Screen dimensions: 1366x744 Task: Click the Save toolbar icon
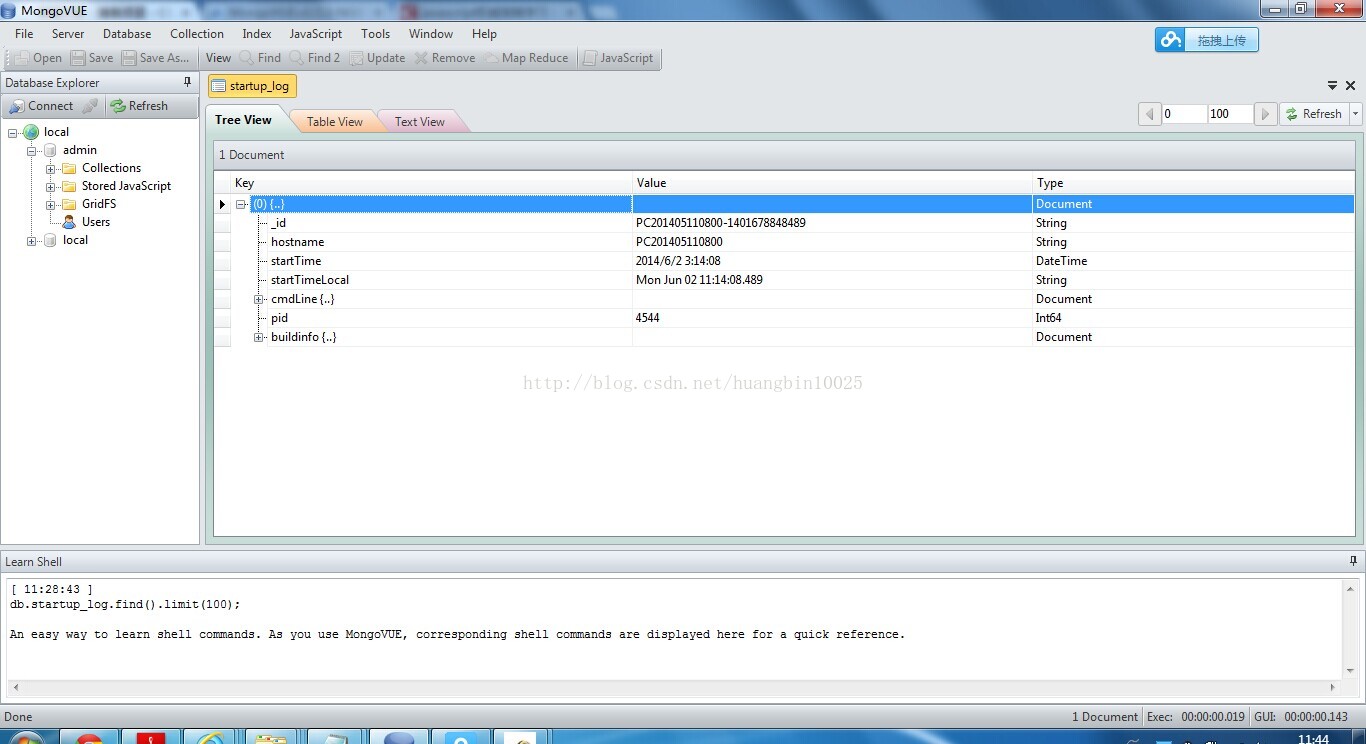point(92,58)
